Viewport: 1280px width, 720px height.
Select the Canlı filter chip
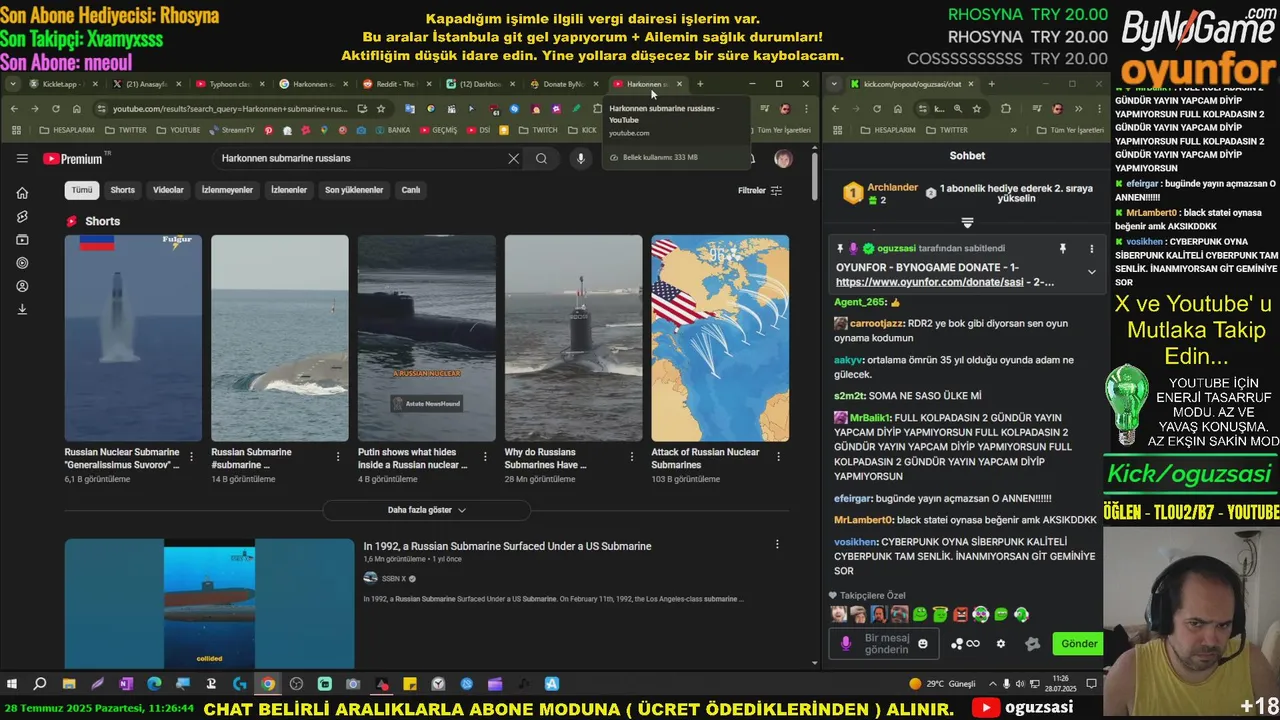pyautogui.click(x=411, y=190)
